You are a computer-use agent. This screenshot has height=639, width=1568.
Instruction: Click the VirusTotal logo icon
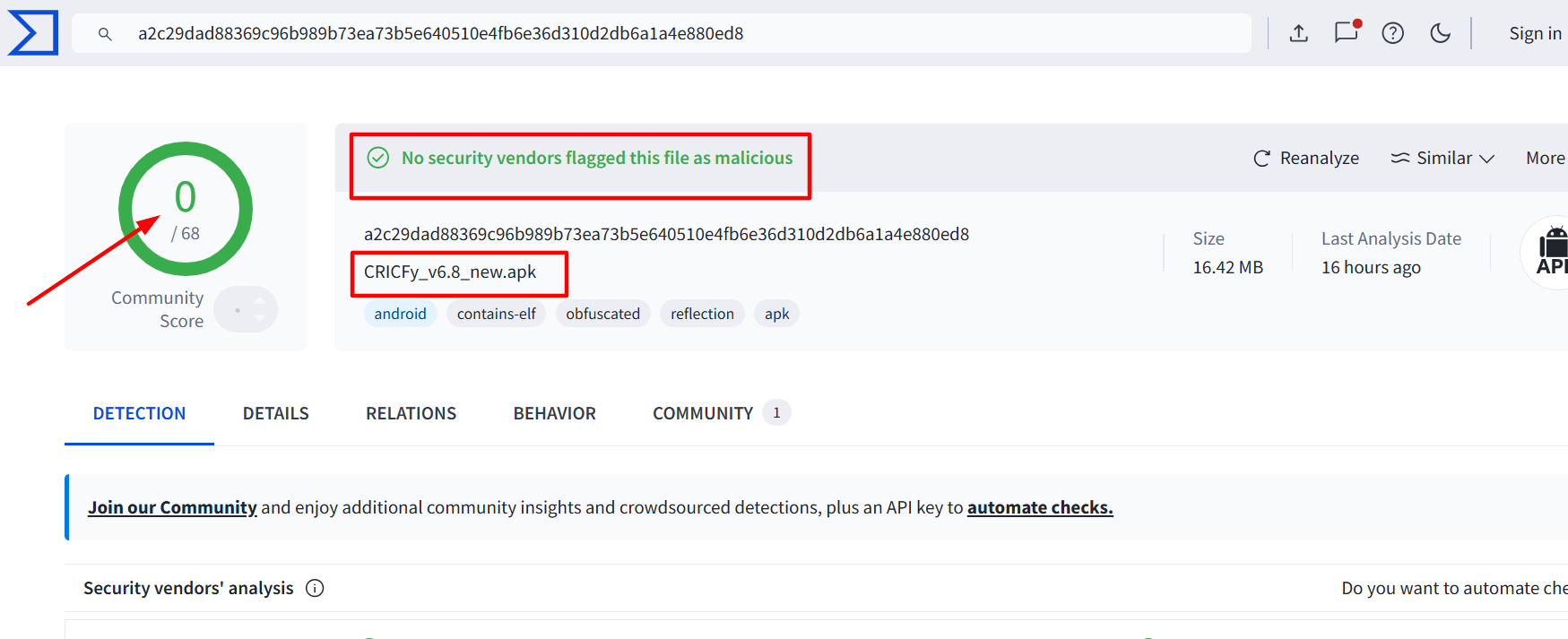pyautogui.click(x=33, y=33)
